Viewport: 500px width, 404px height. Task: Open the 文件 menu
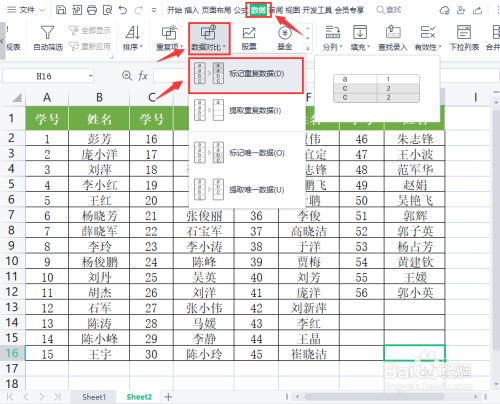[26, 10]
